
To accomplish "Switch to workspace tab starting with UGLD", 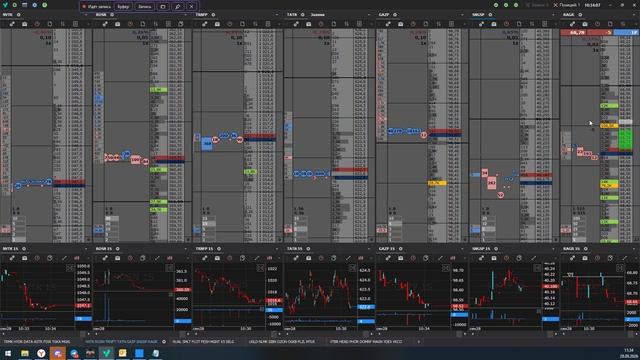I will tap(282, 342).
